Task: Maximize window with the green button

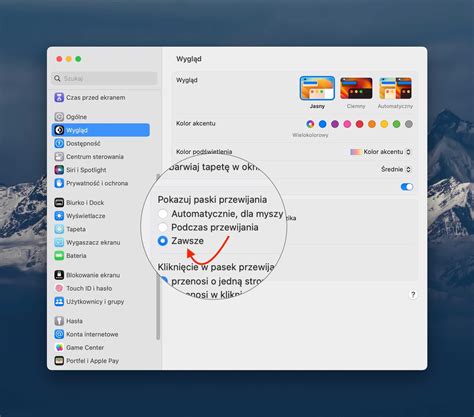Action: tap(78, 59)
